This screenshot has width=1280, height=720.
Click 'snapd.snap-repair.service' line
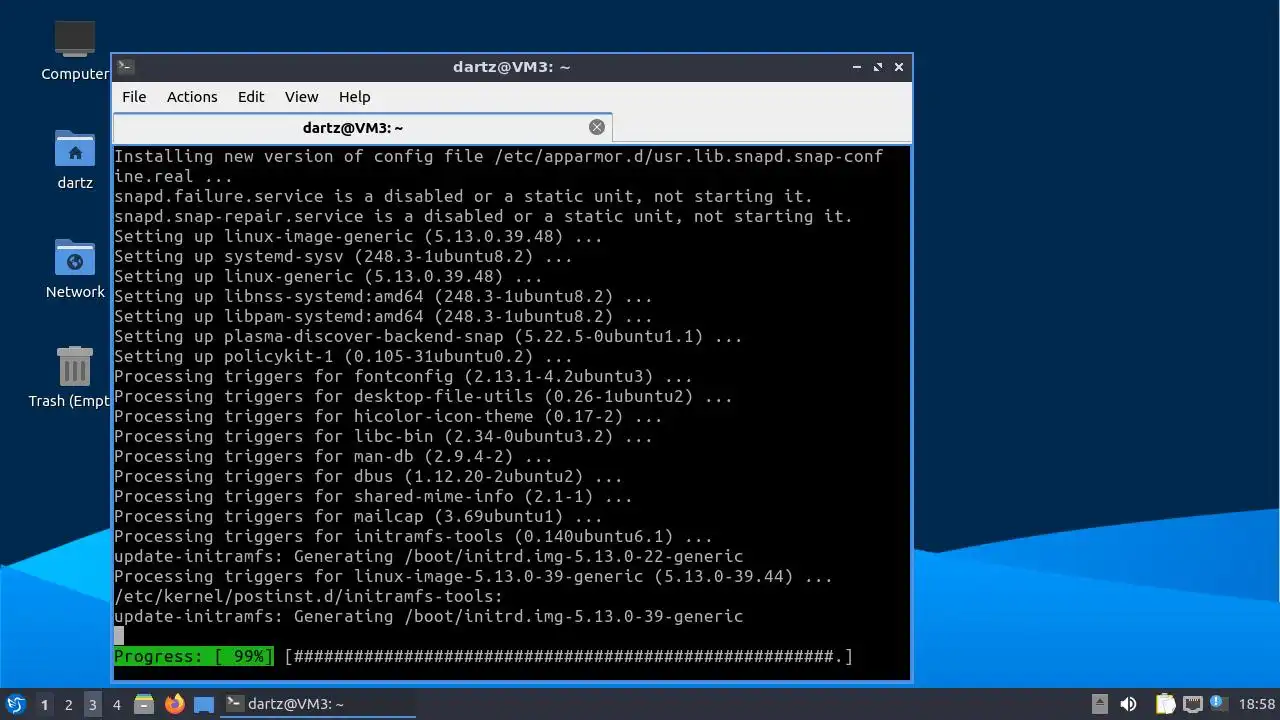pos(483,216)
